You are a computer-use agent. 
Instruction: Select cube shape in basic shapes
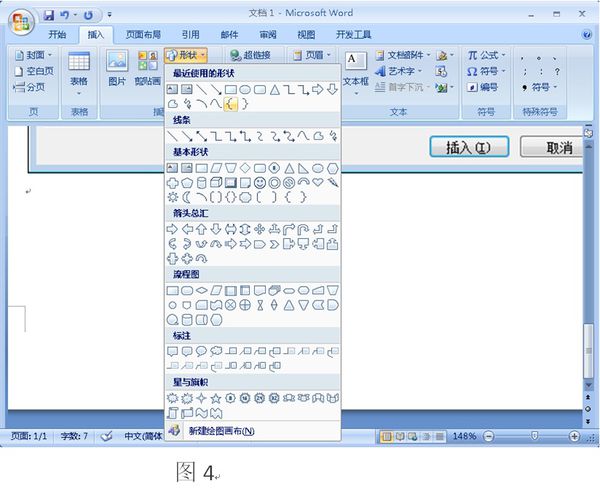(x=216, y=182)
